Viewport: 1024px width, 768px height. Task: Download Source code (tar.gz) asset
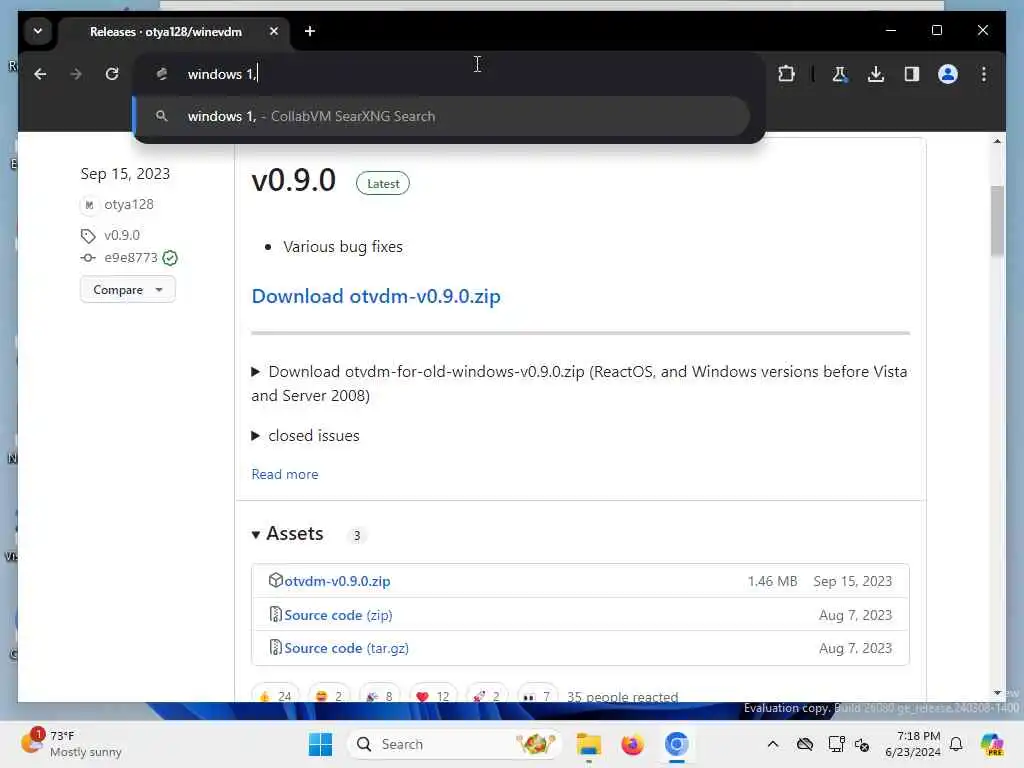tap(346, 648)
